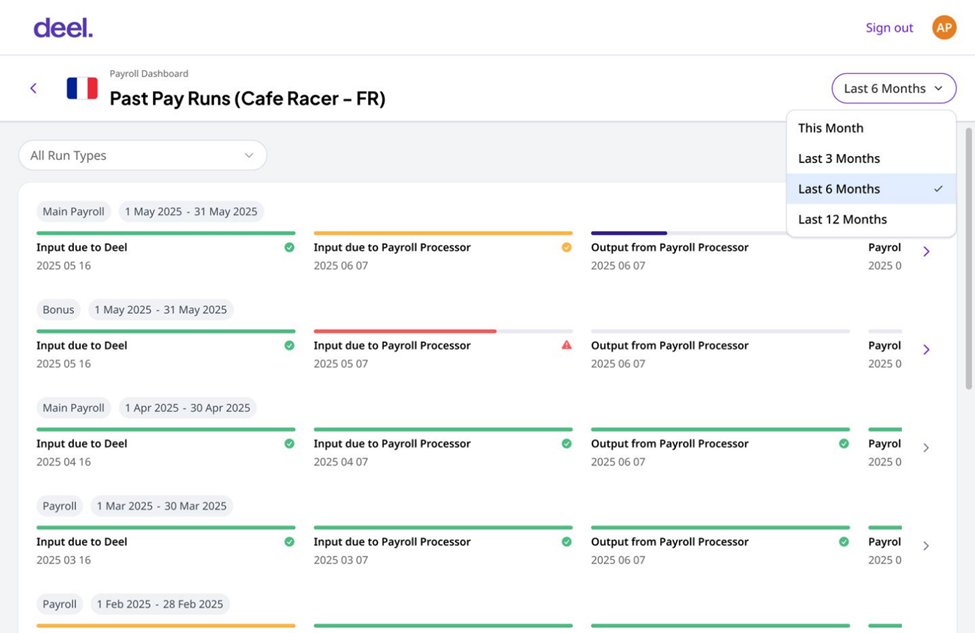Viewport: 975px width, 633px height.
Task: Click Input due to Payroll Processor in April run
Action: pos(392,444)
